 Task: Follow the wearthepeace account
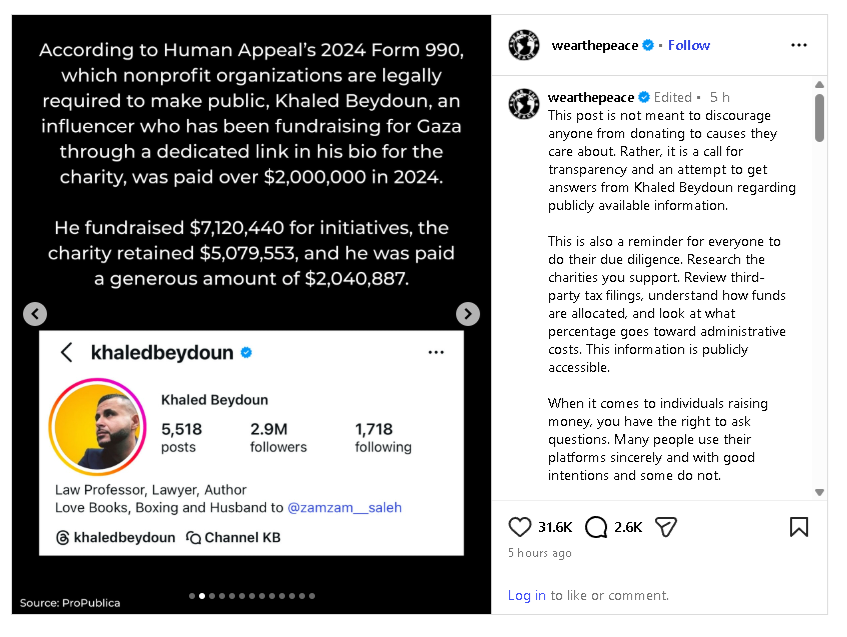689,45
